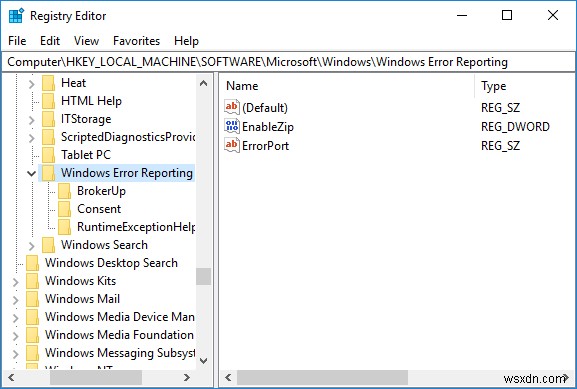Click the Windows Media Device Manager folder icon
577x389 pixels.
point(32,318)
